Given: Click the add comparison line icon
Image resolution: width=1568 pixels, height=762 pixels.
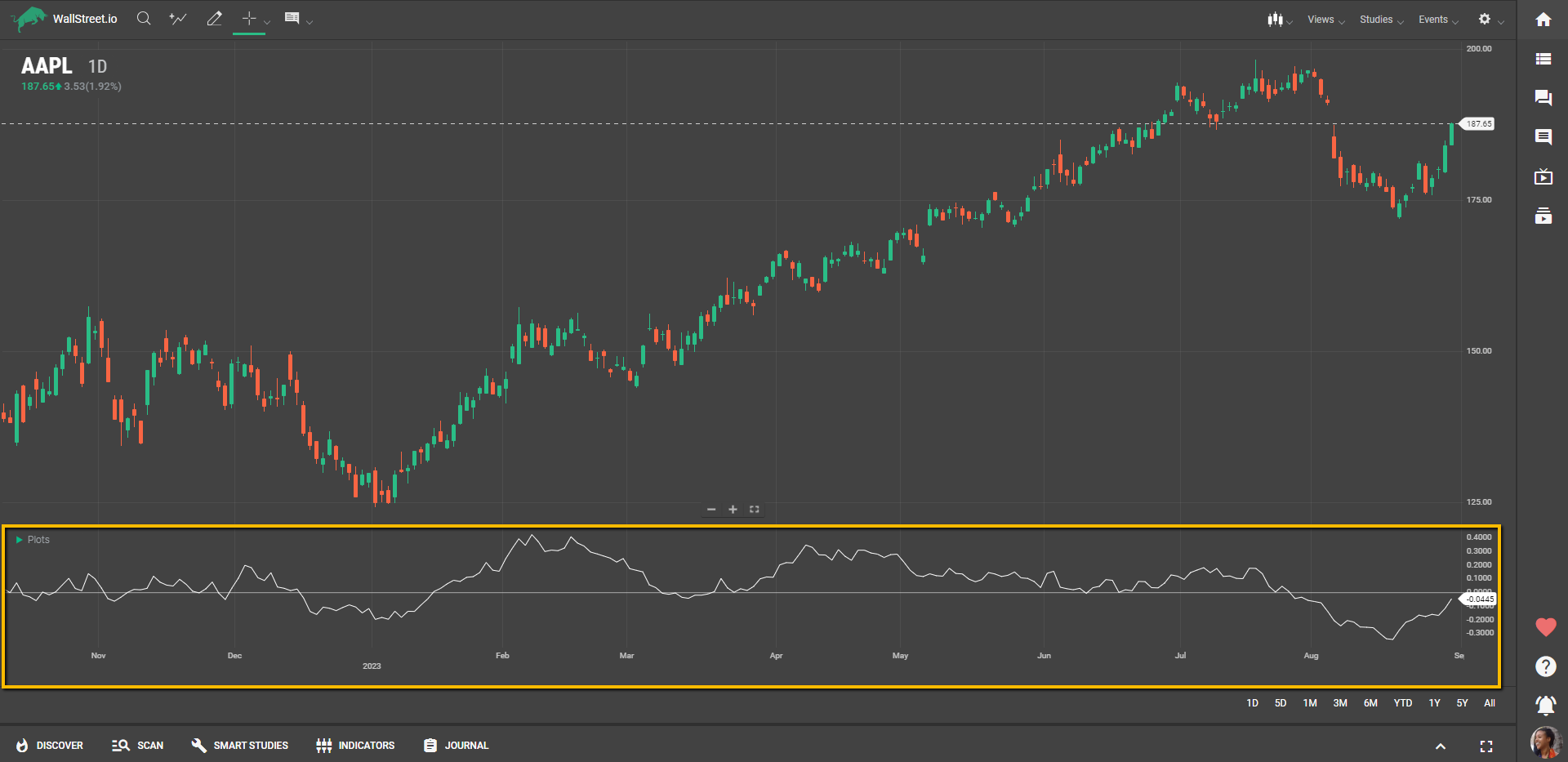Looking at the screenshot, I should click(x=178, y=19).
